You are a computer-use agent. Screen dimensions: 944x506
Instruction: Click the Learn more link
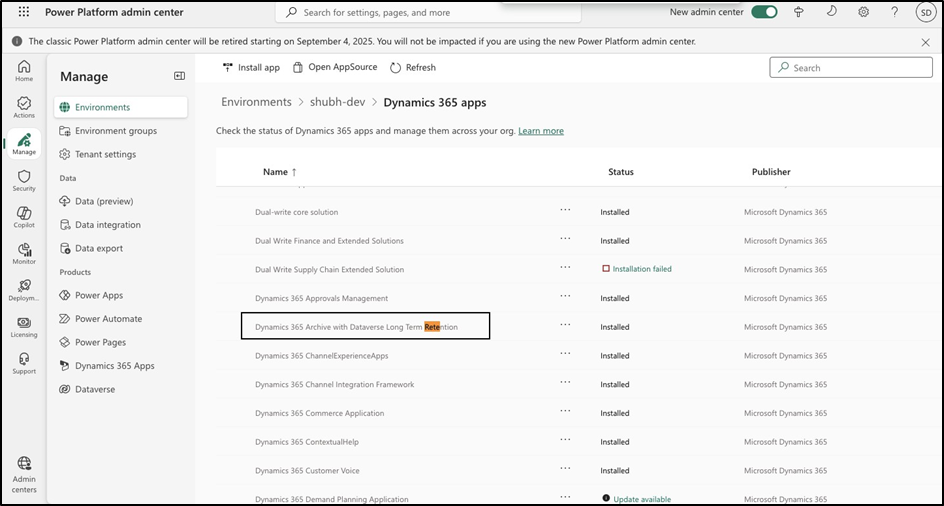pyautogui.click(x=540, y=131)
